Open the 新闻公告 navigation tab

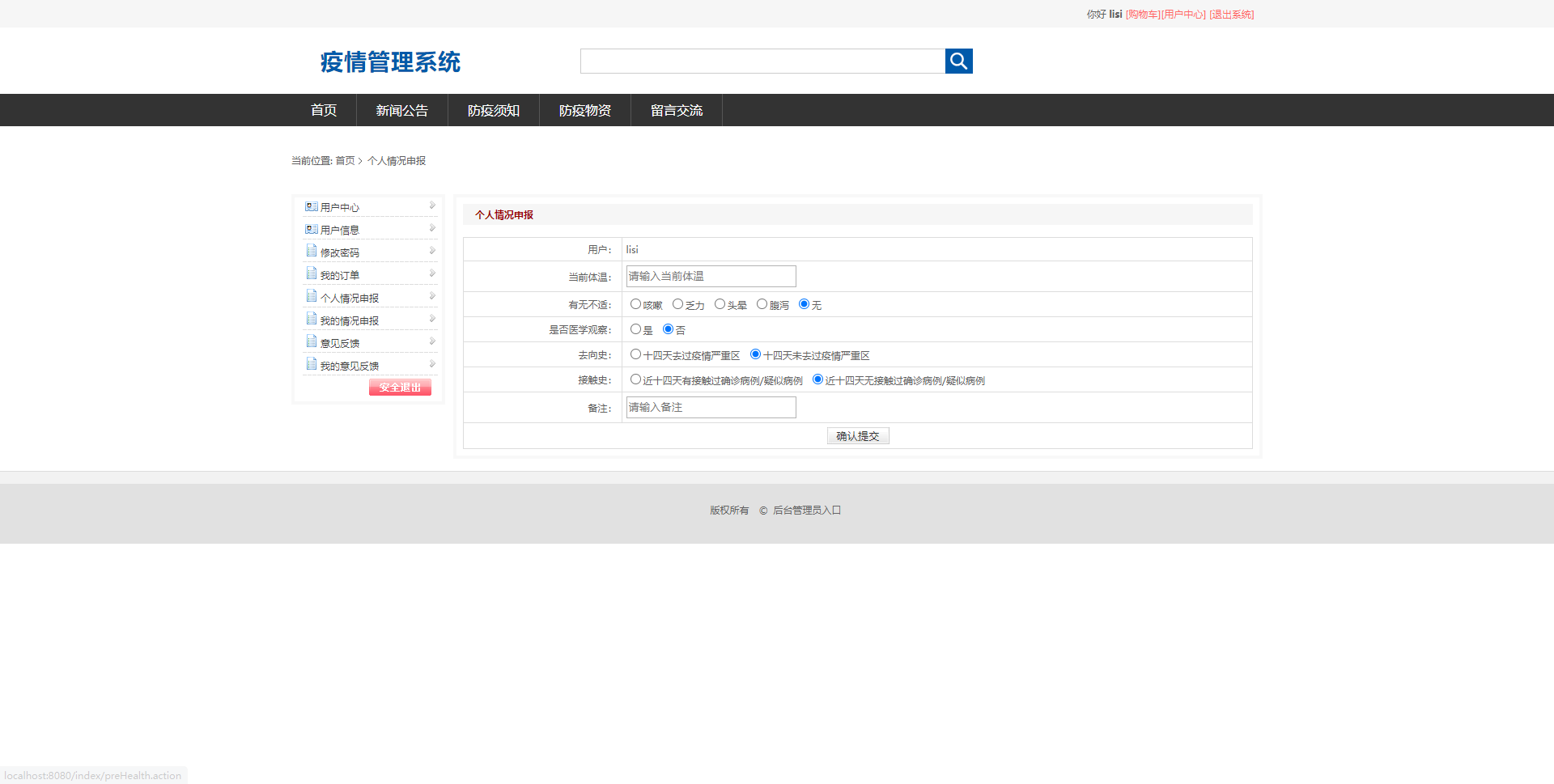tap(402, 110)
